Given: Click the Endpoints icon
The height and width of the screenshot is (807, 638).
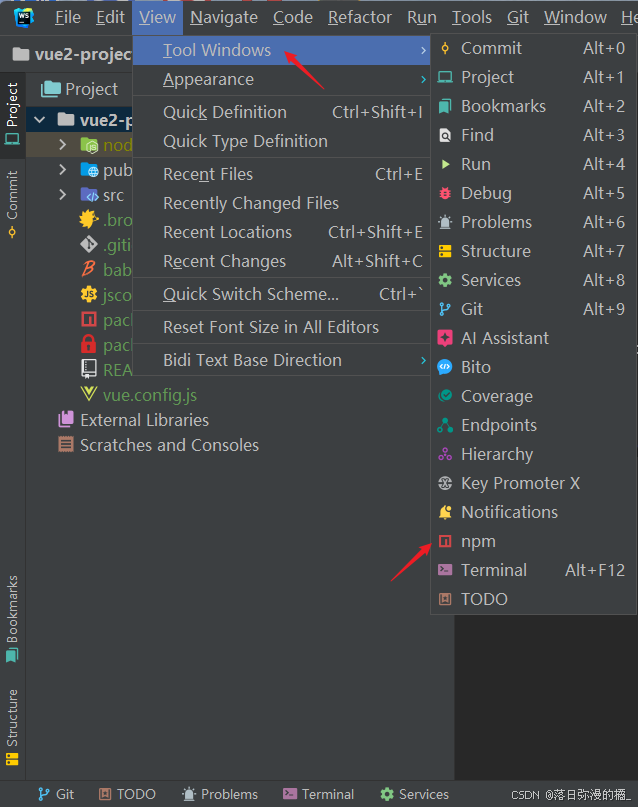Looking at the screenshot, I should (x=445, y=425).
